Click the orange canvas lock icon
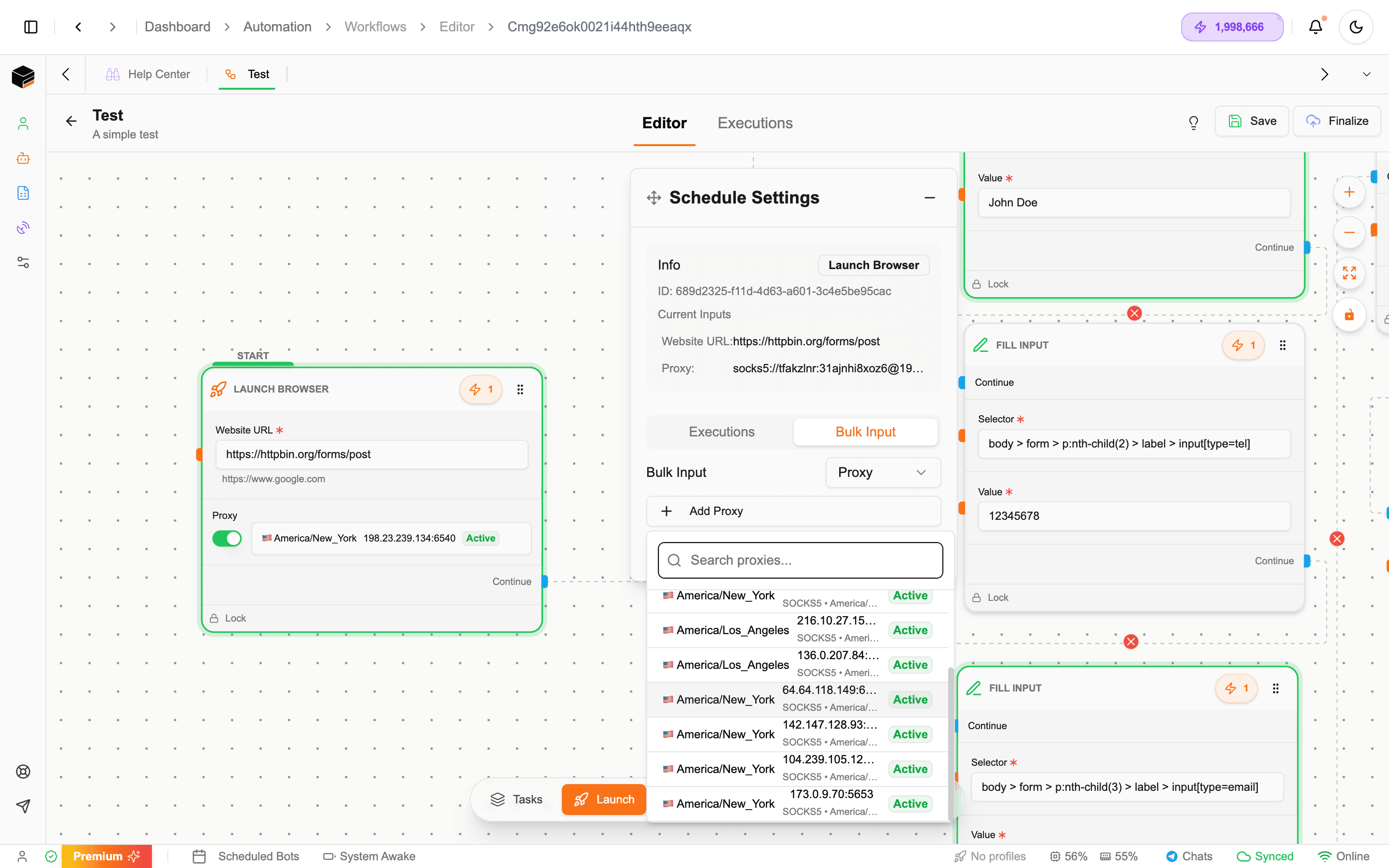The height and width of the screenshot is (868, 1389). tap(1349, 314)
